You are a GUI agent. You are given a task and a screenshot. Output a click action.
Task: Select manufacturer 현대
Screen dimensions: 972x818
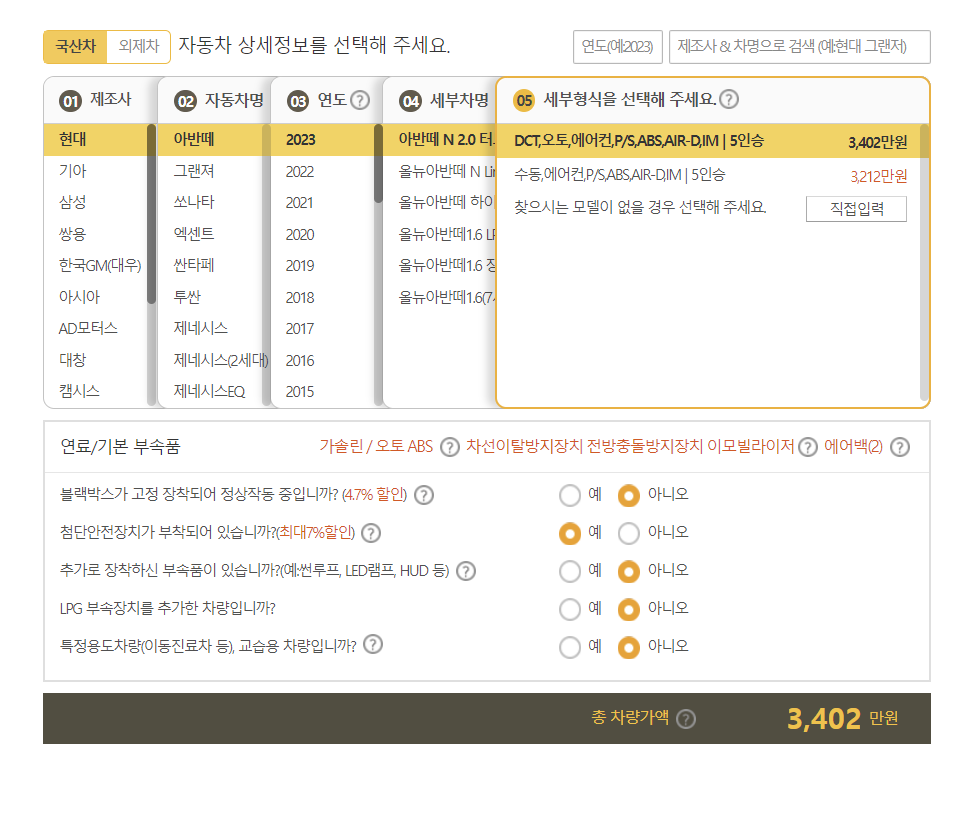(x=95, y=139)
